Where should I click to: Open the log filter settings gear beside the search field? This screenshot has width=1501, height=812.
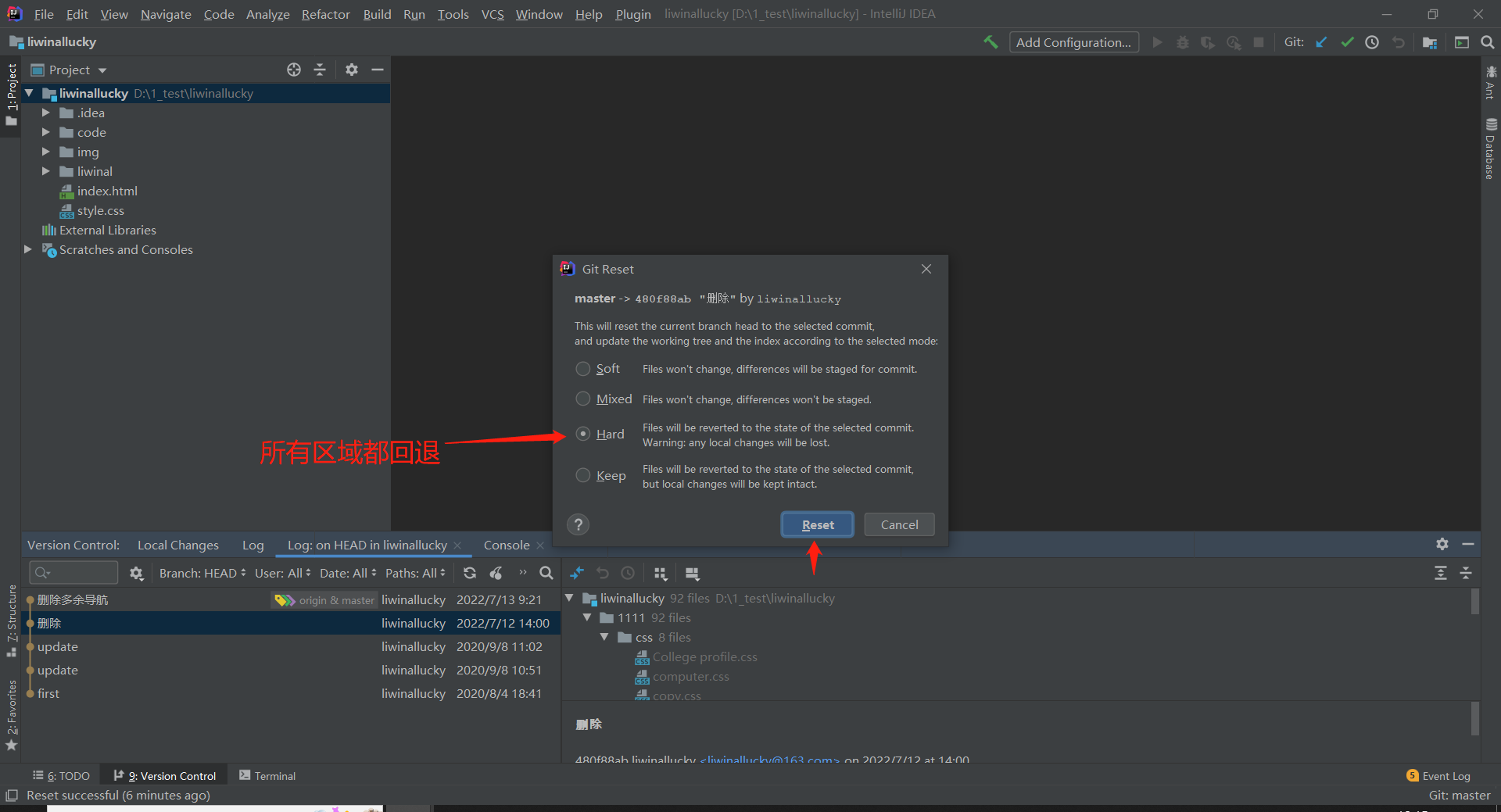pos(136,574)
